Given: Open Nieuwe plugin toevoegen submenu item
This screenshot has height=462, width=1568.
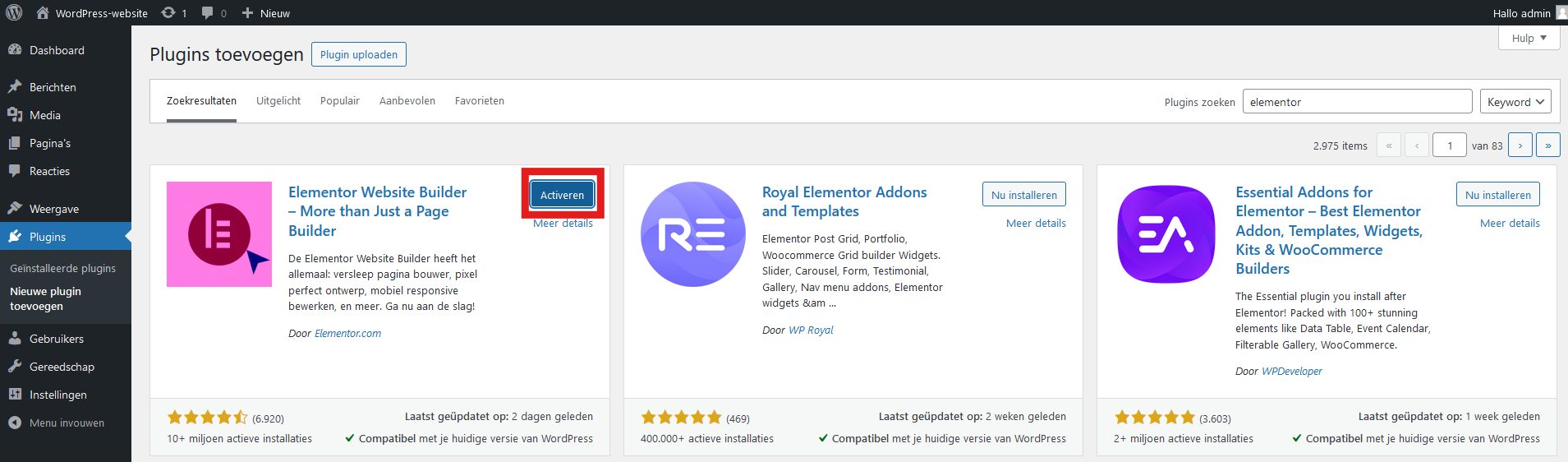Looking at the screenshot, I should click(x=45, y=298).
